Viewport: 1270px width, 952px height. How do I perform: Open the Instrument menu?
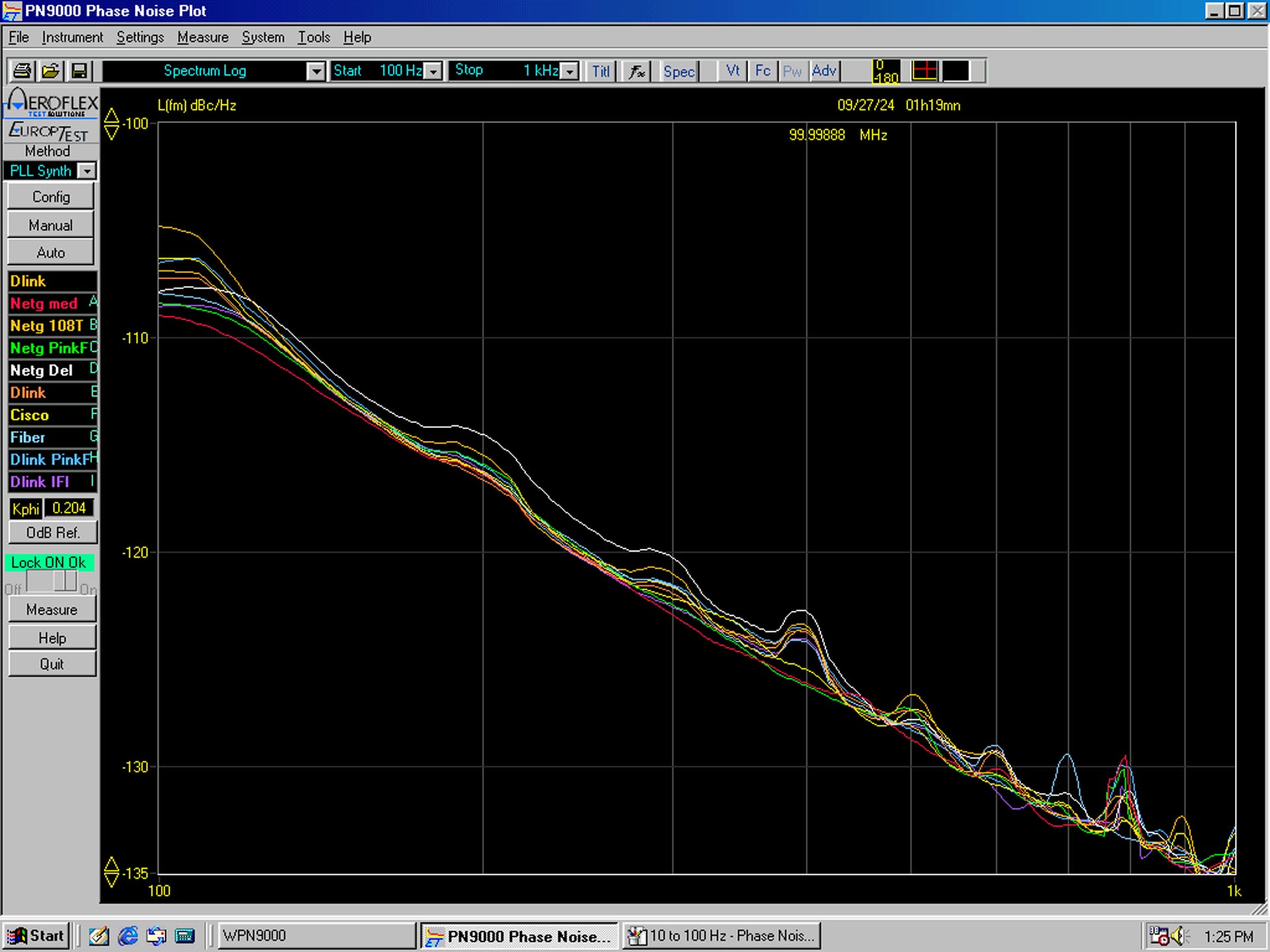(x=72, y=37)
